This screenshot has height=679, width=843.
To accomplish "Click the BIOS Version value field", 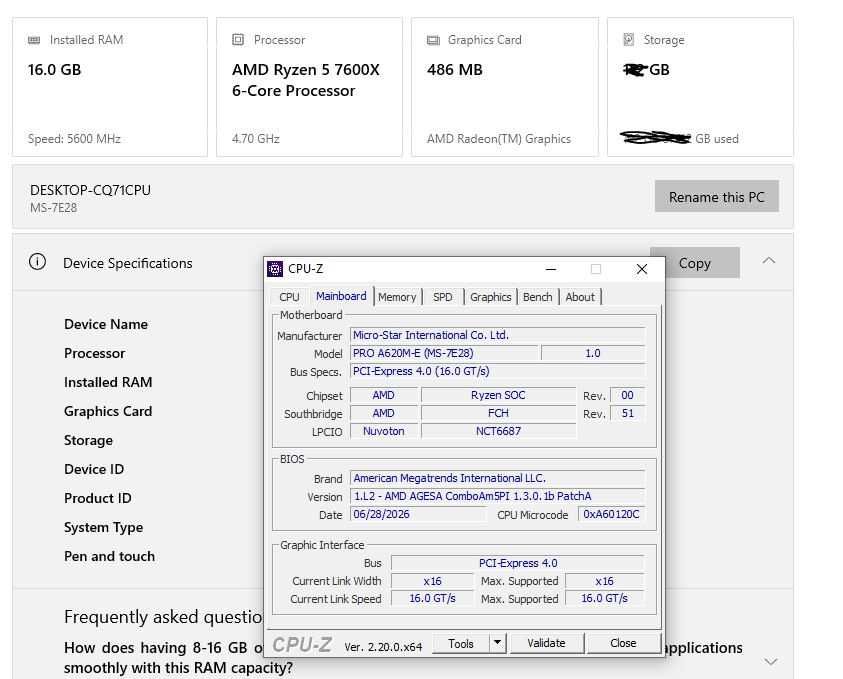I will pyautogui.click(x=498, y=496).
